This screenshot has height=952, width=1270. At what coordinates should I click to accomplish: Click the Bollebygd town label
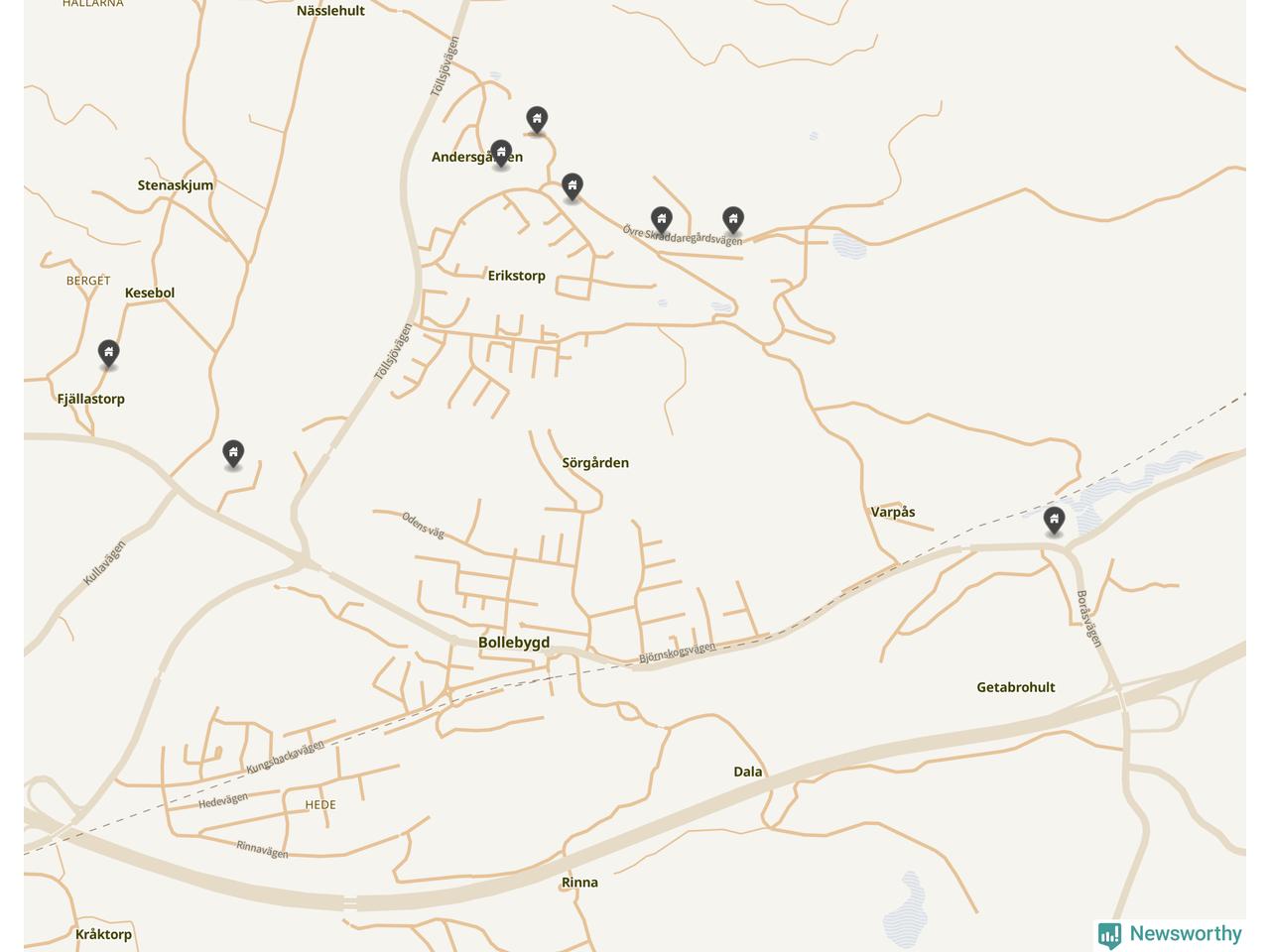coord(514,643)
